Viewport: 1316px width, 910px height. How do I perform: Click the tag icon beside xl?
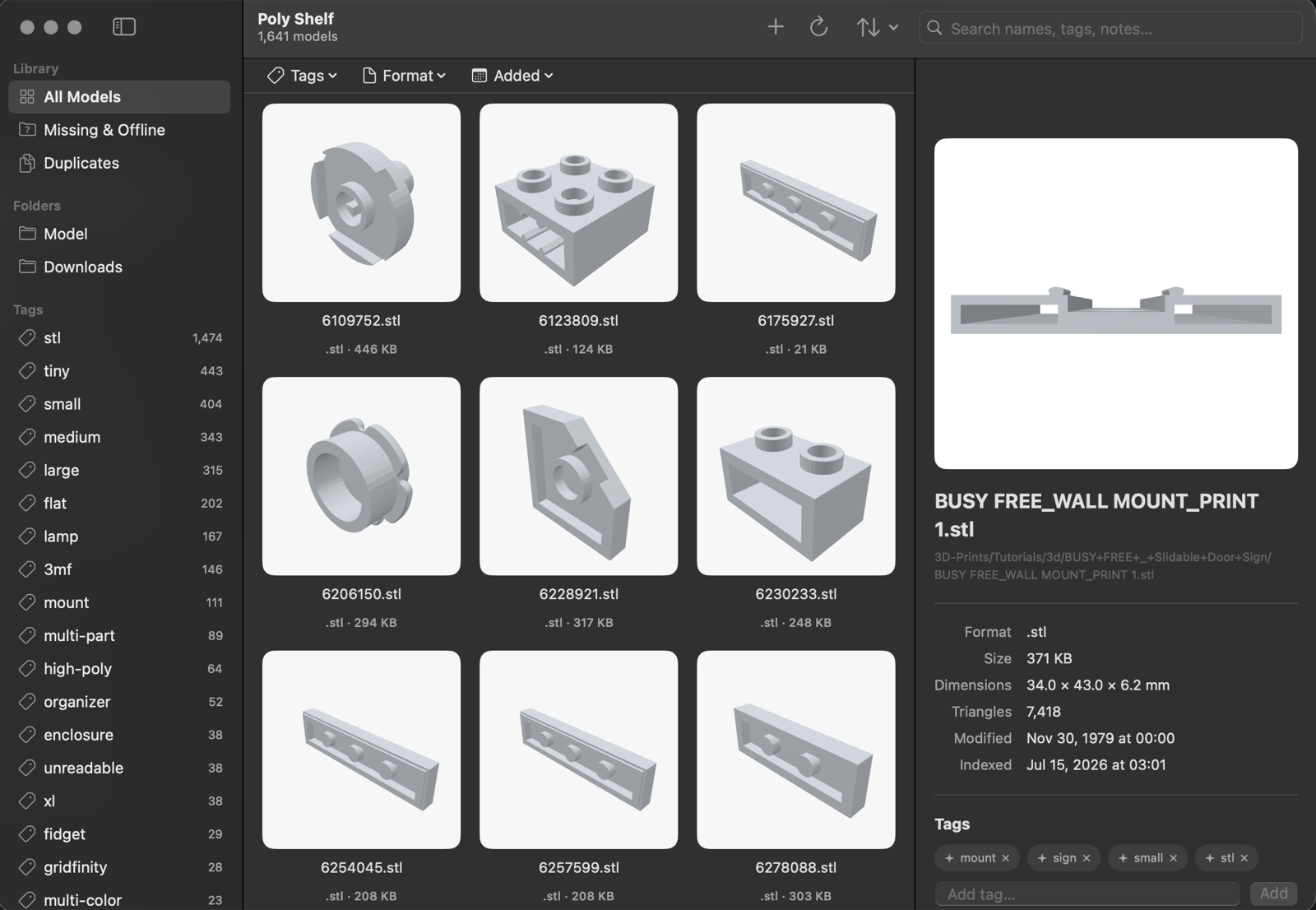27,801
